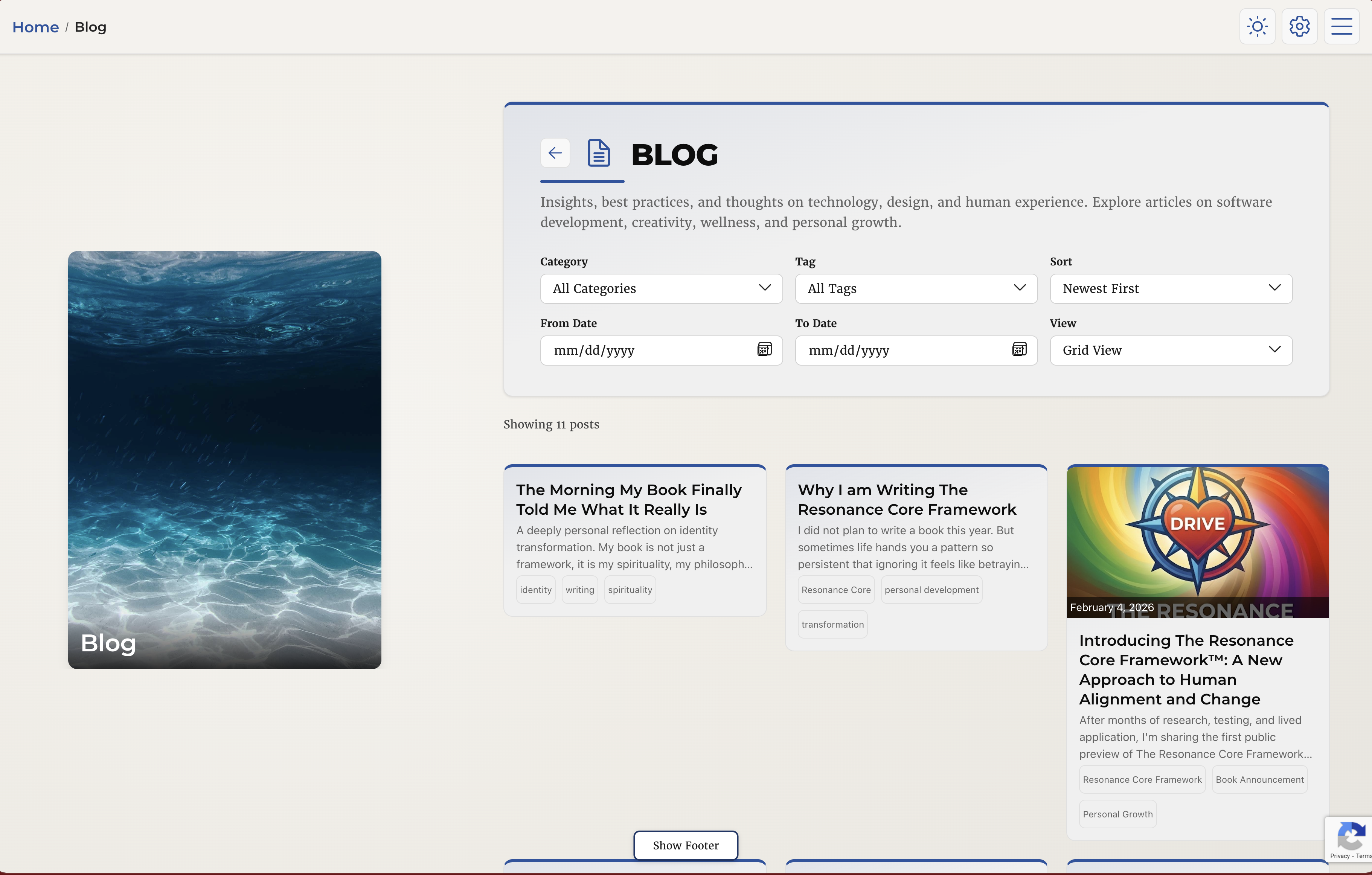The image size is (1372, 875).
Task: Click the underwater Blog cover image
Action: coord(224,460)
